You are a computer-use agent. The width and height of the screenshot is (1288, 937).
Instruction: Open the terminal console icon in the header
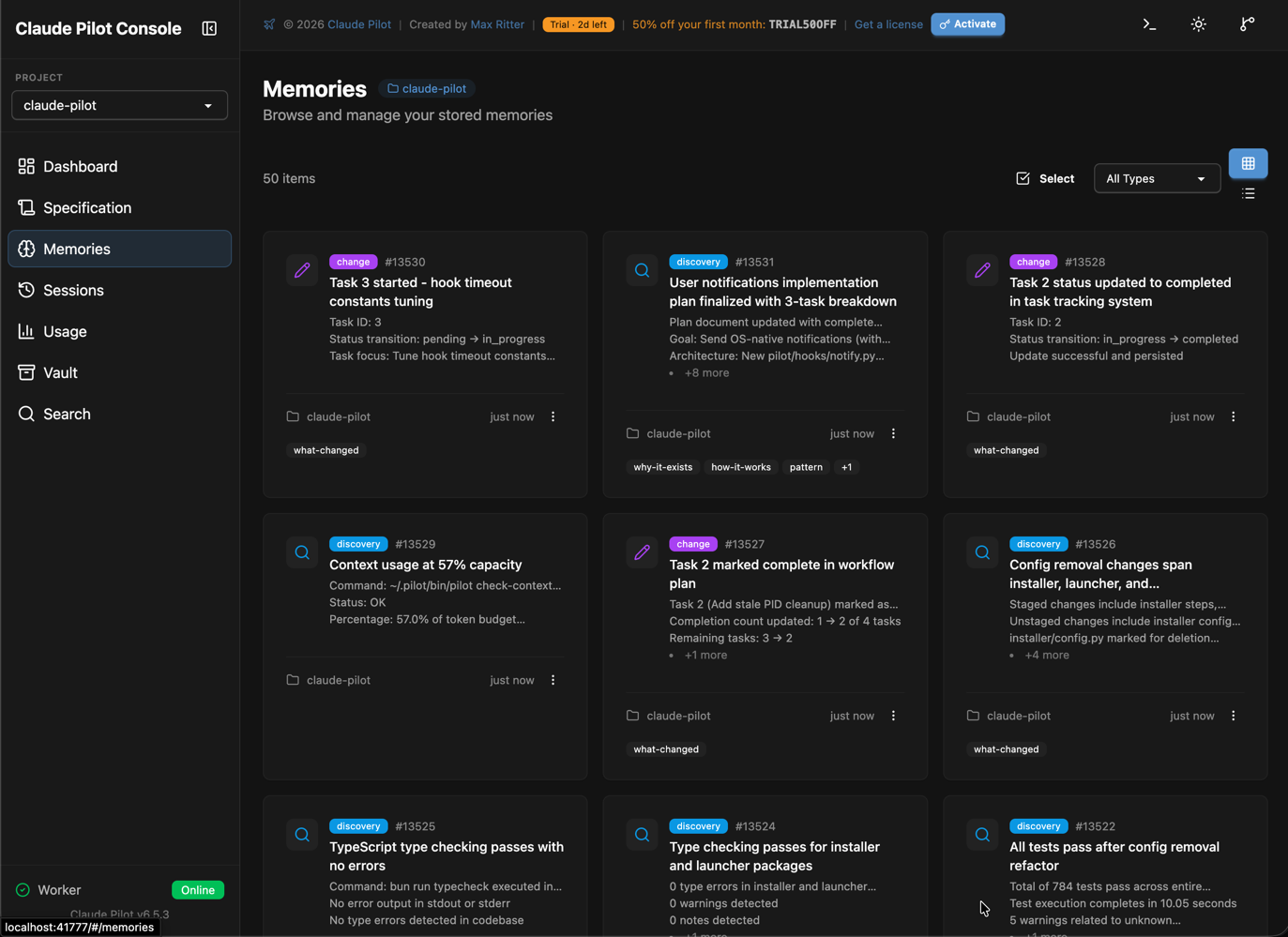pos(1150,24)
